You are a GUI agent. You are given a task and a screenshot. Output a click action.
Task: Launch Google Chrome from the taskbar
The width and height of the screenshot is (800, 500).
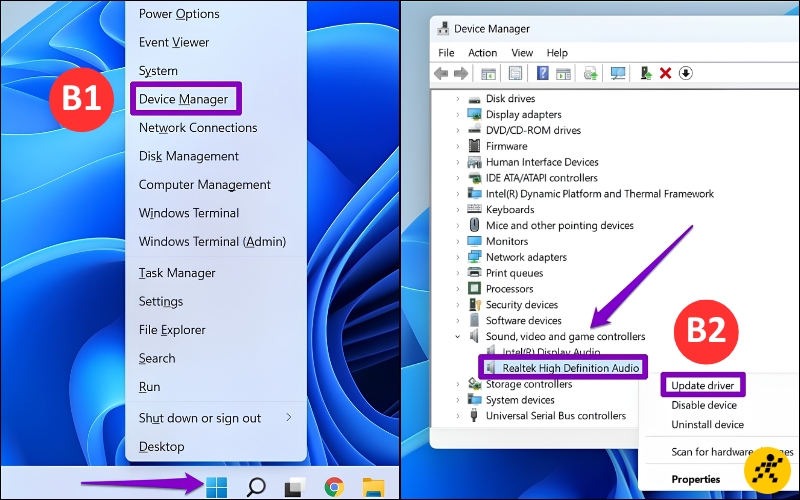(x=334, y=487)
